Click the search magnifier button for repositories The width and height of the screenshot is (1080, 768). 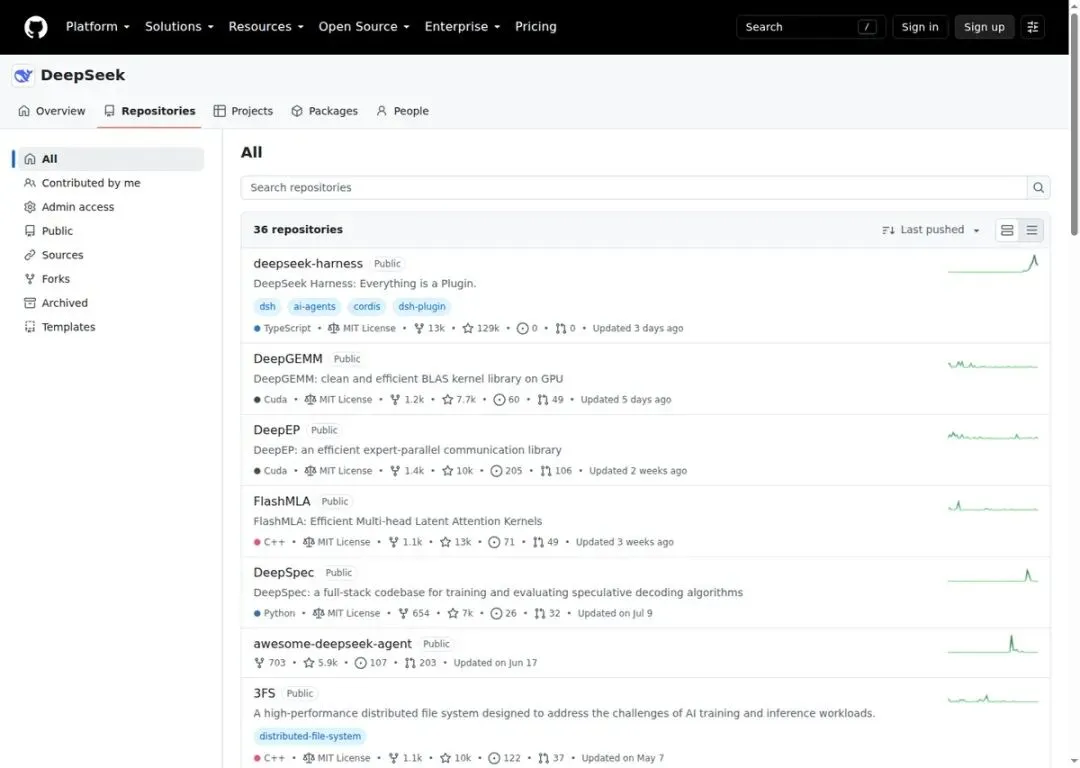pyautogui.click(x=1038, y=187)
